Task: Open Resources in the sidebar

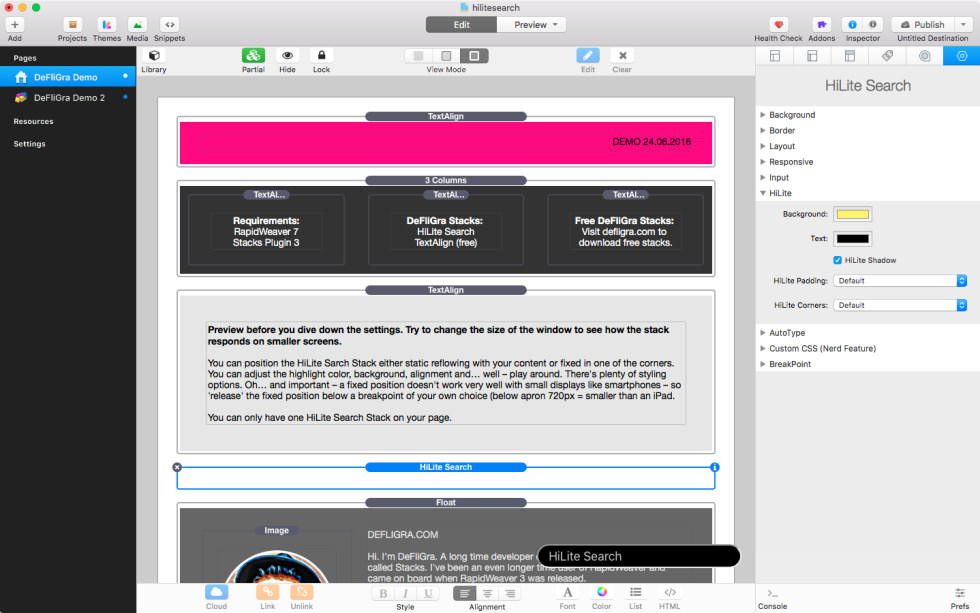Action: coord(33,121)
